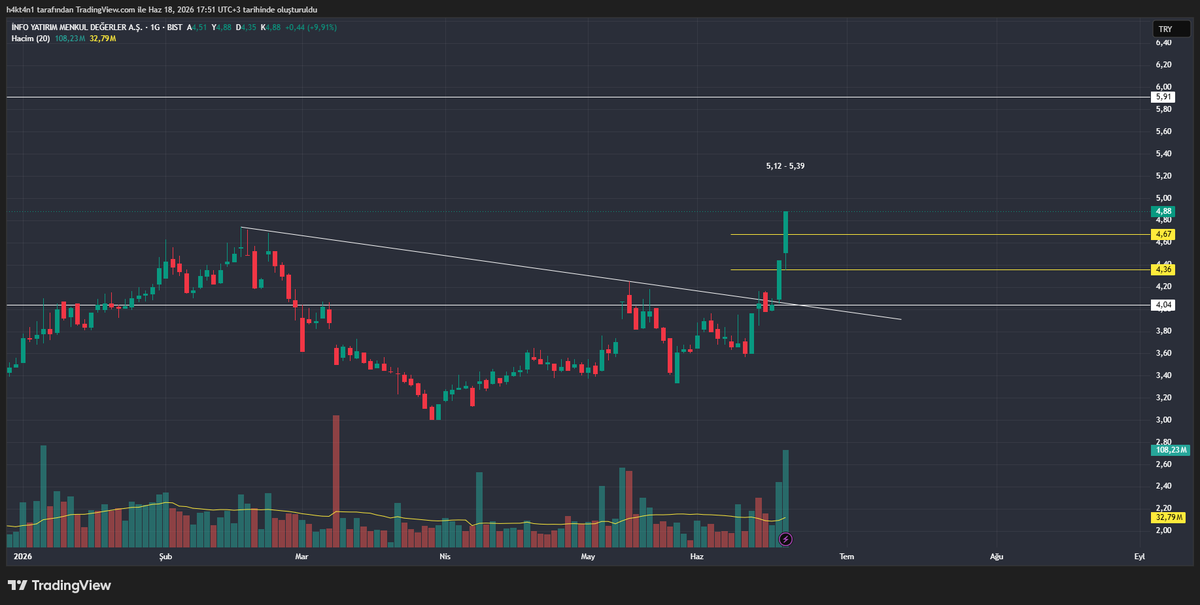Click the 4,04 horizontal line label
This screenshot has height=605, width=1200.
[1163, 304]
